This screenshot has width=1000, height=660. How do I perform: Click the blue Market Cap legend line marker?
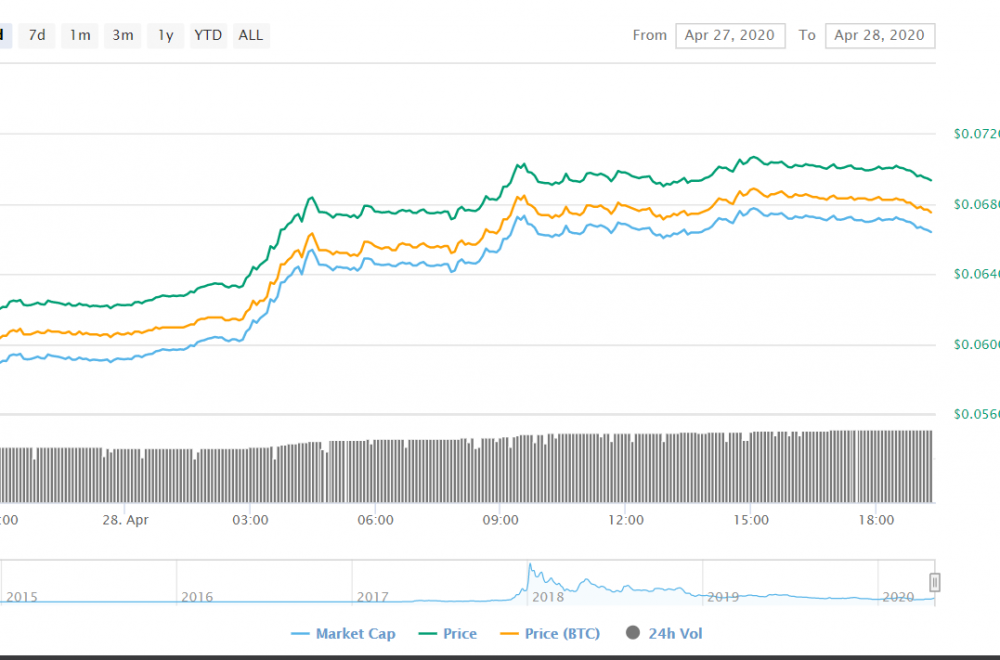(300, 634)
